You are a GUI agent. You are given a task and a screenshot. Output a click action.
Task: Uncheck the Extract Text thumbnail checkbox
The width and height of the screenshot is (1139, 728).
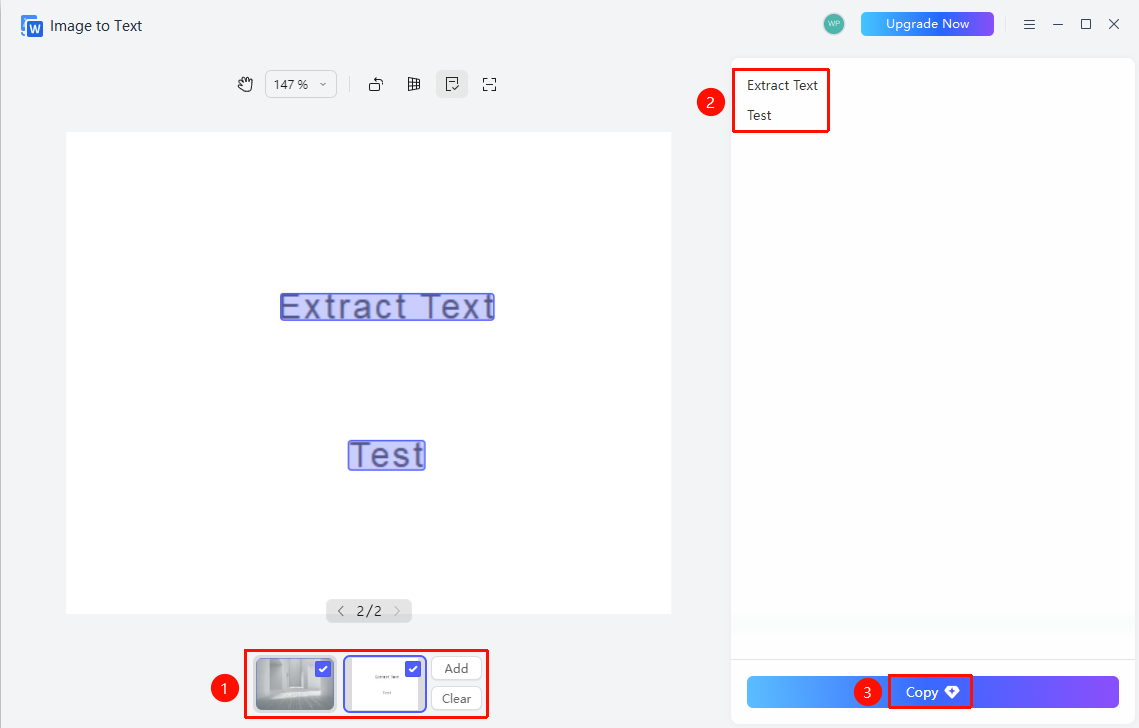coord(413,669)
